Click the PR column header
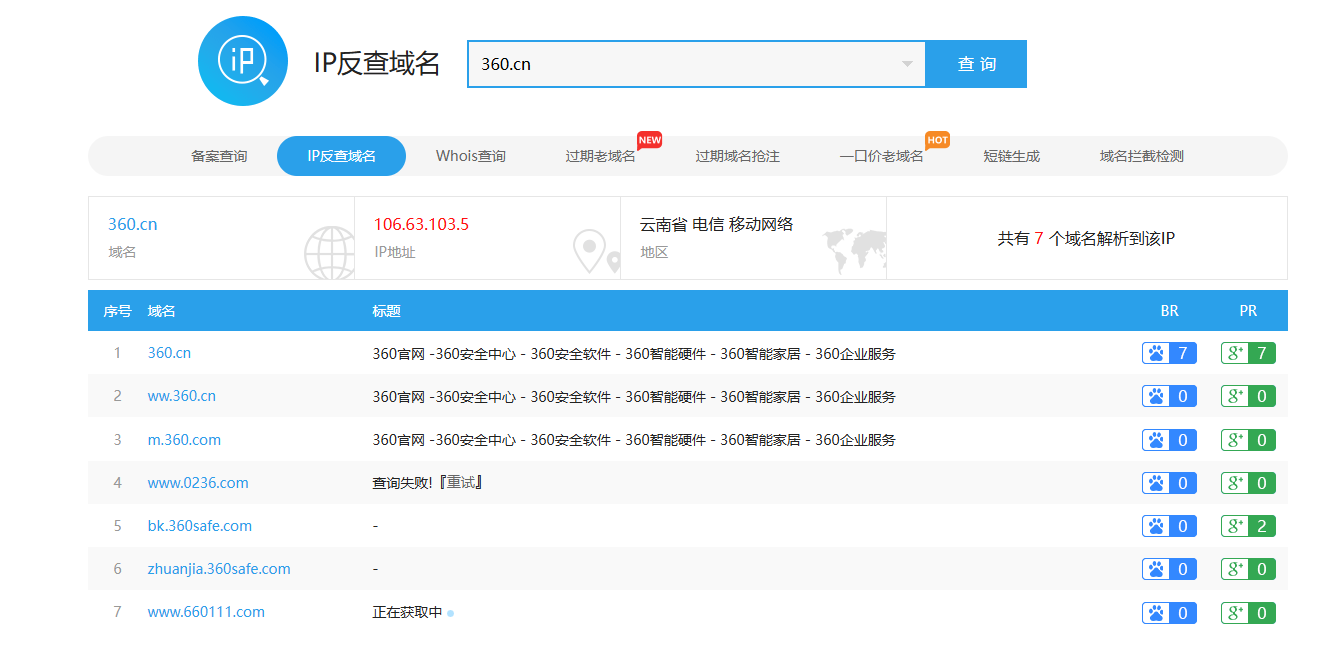The height and width of the screenshot is (667, 1325). 1248,311
